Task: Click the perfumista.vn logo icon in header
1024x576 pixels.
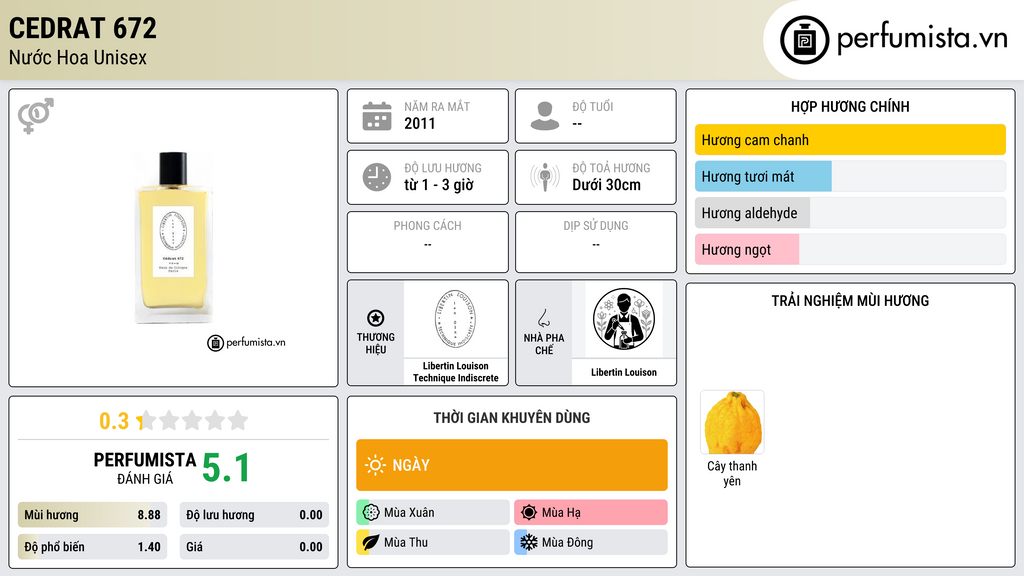Action: click(804, 40)
